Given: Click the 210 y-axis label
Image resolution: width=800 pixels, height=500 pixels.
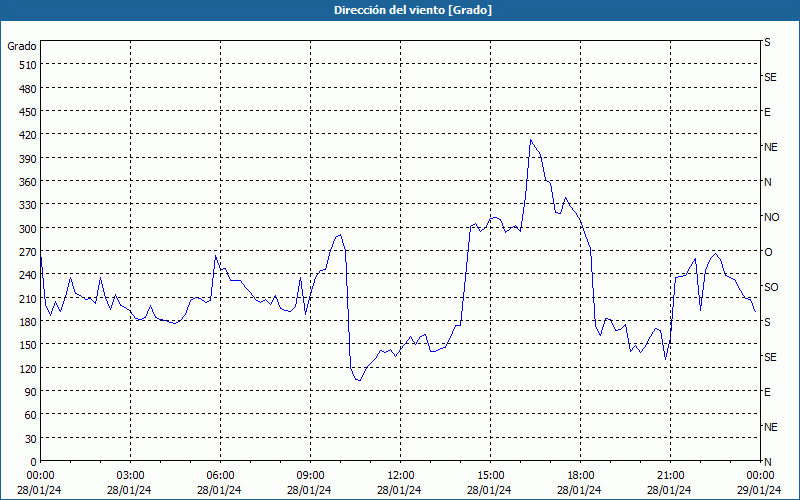Looking at the screenshot, I should tap(29, 298).
